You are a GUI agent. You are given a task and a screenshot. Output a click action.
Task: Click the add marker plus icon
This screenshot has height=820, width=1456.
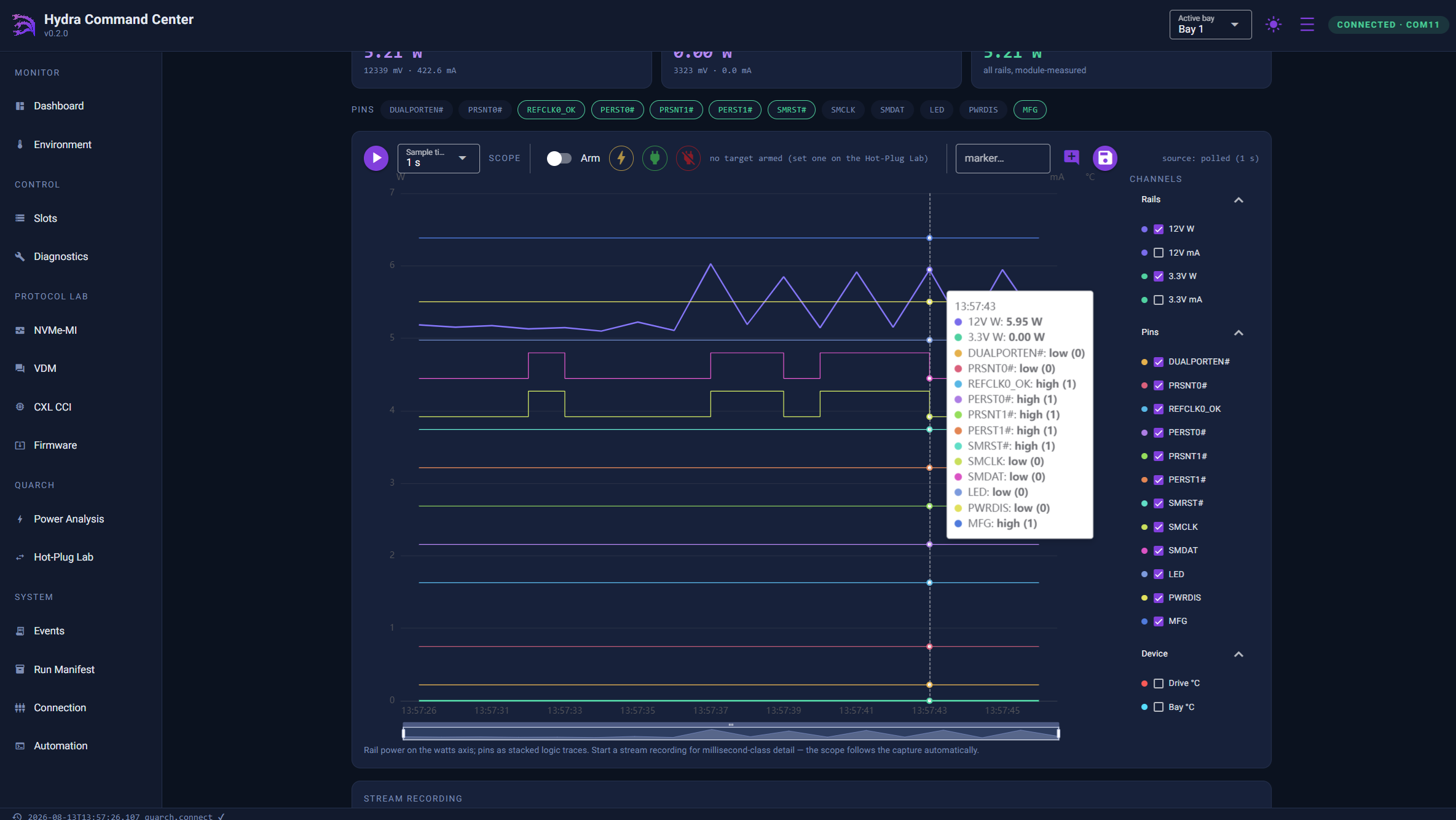click(x=1071, y=157)
